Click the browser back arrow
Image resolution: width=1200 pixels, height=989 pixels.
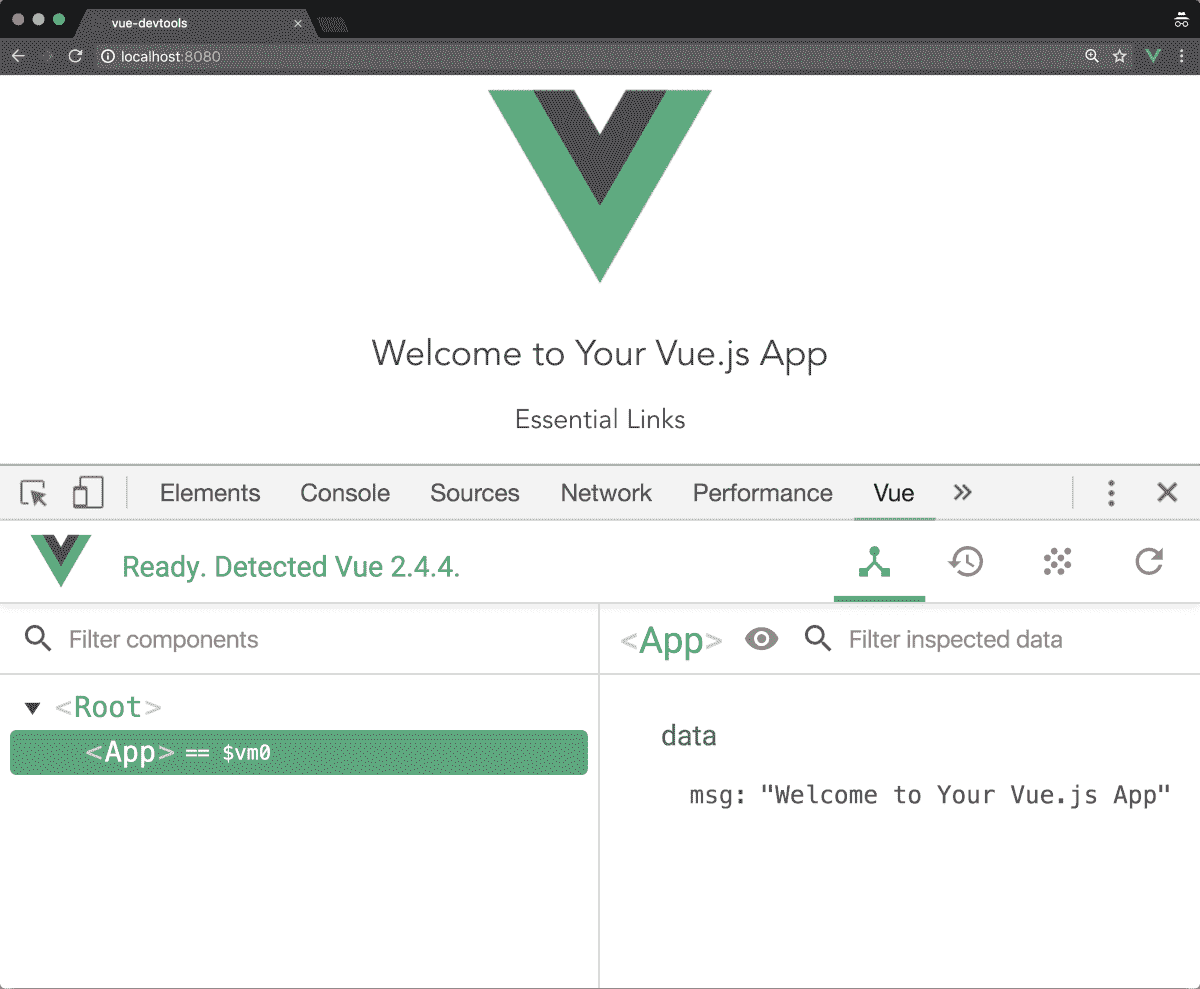[18, 56]
